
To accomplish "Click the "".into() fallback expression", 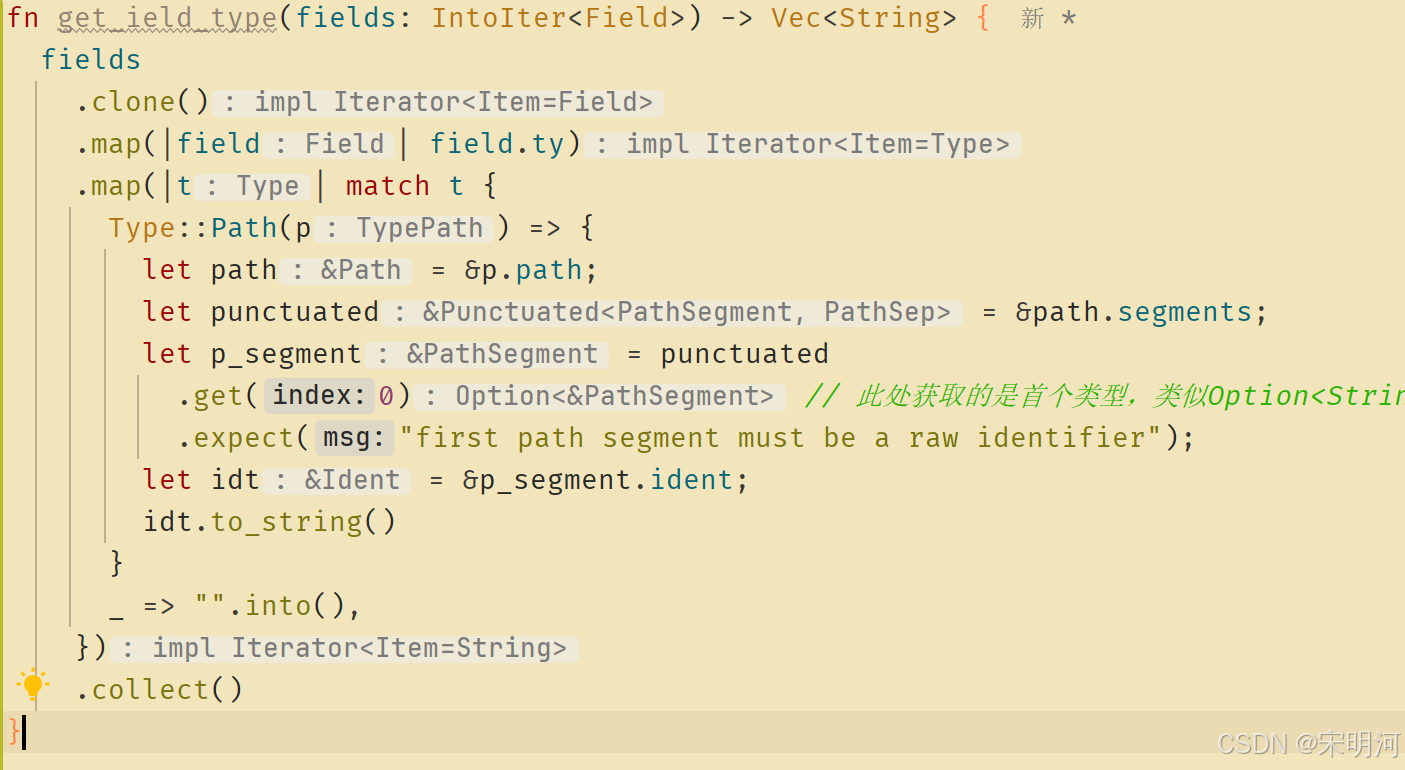I will click(x=269, y=606).
